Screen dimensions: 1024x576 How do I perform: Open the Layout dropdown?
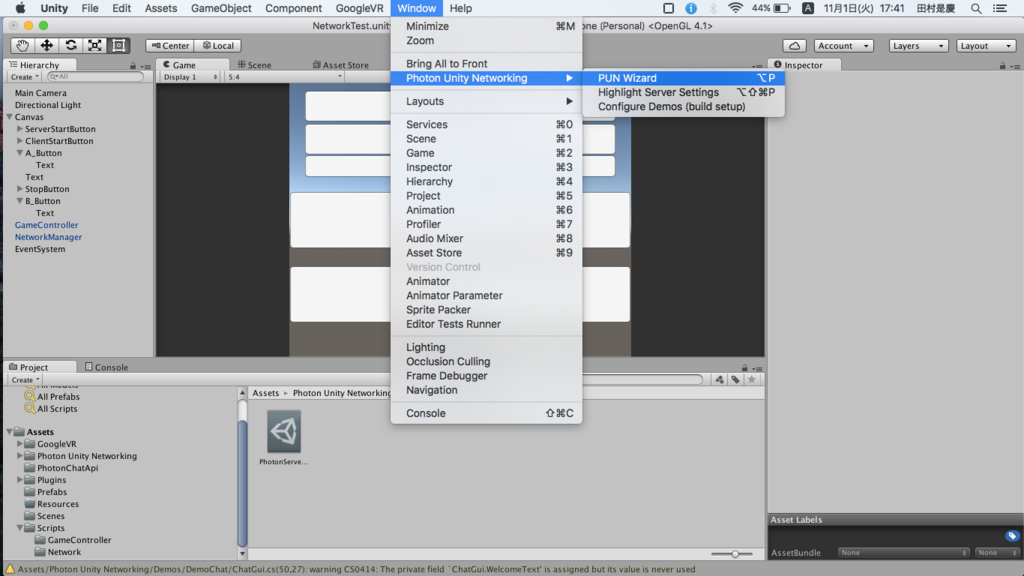tap(986, 46)
